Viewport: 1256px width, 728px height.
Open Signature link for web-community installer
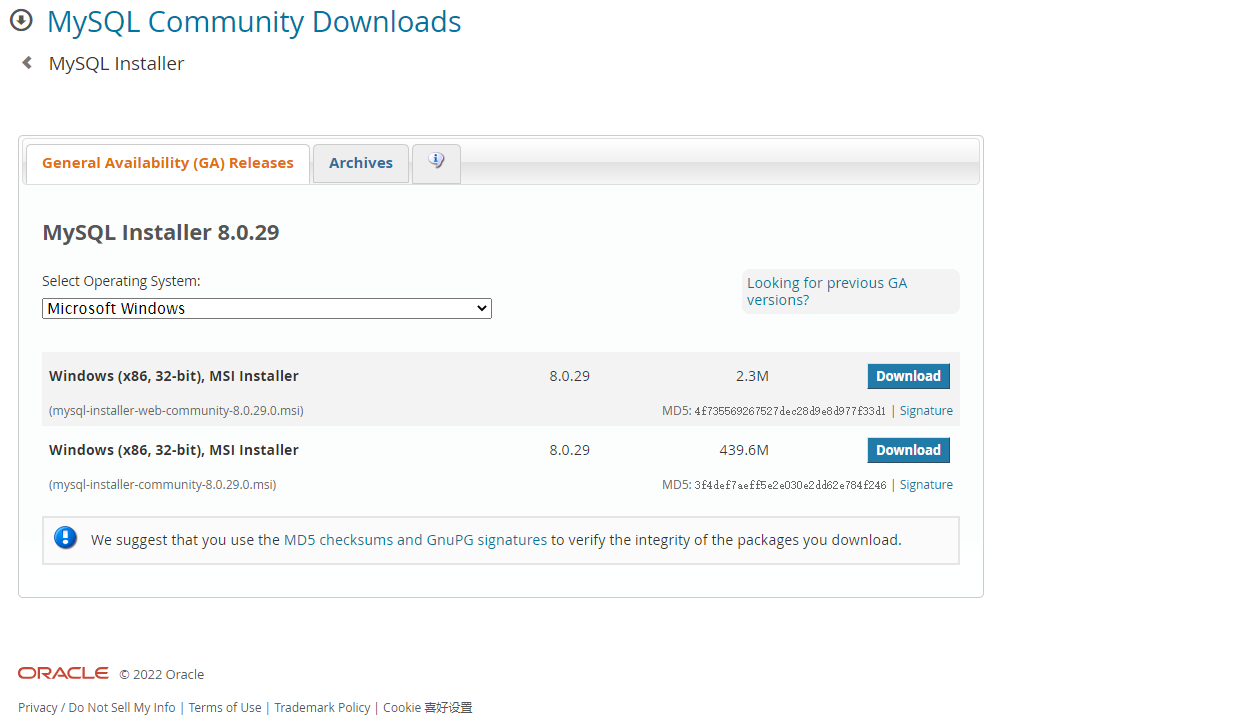[926, 411]
